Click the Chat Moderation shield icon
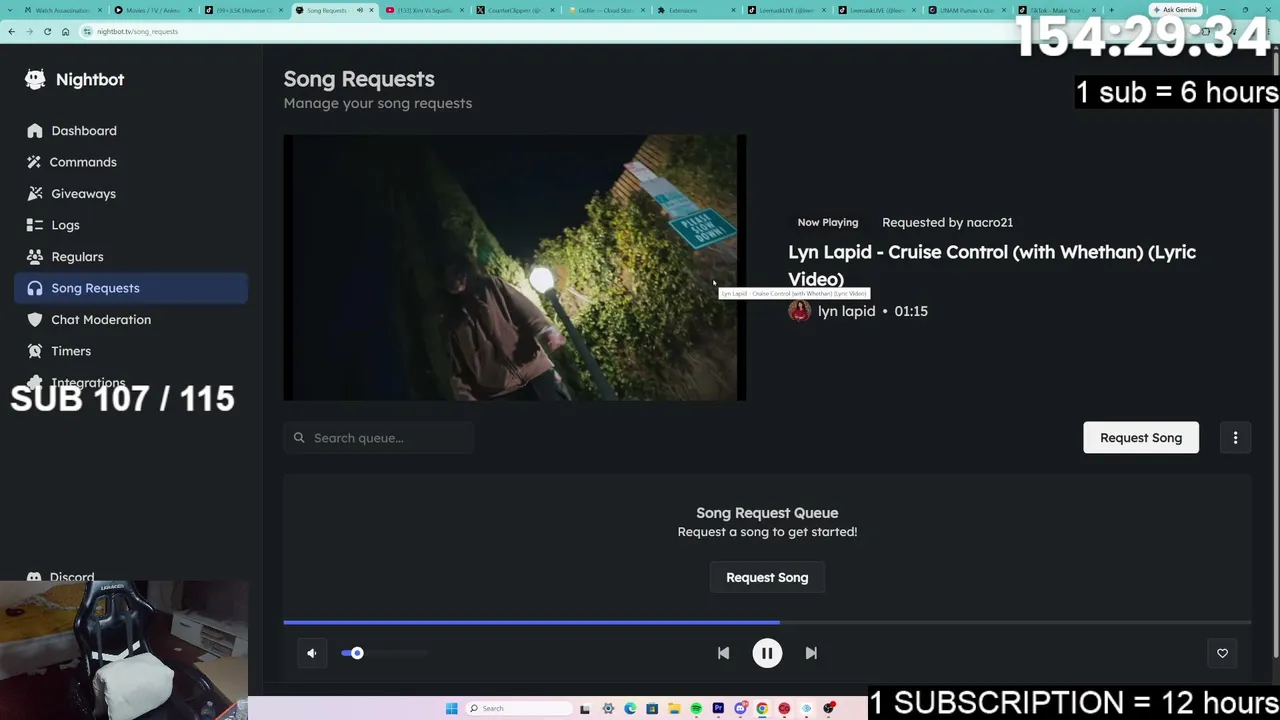1280x720 pixels. point(35,320)
